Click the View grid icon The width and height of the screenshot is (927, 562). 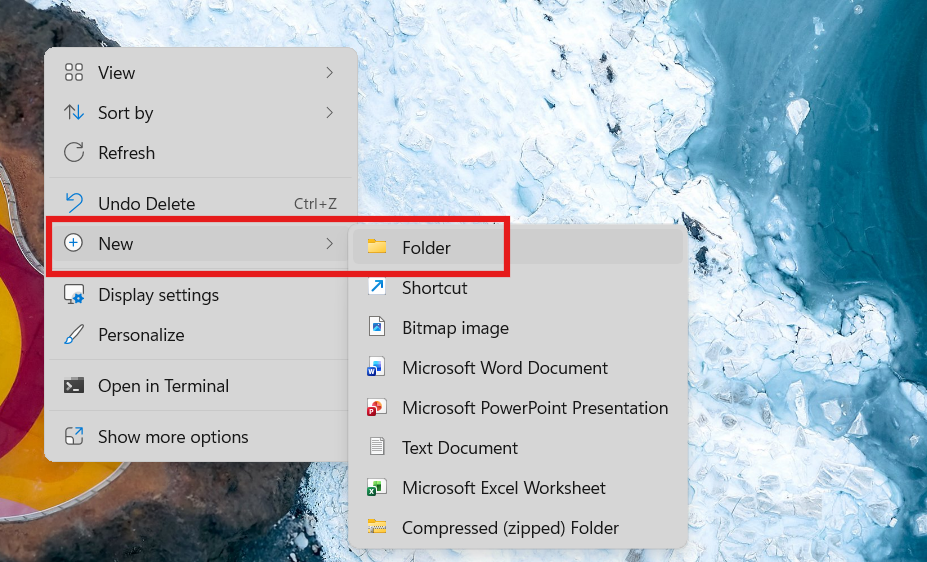point(74,72)
